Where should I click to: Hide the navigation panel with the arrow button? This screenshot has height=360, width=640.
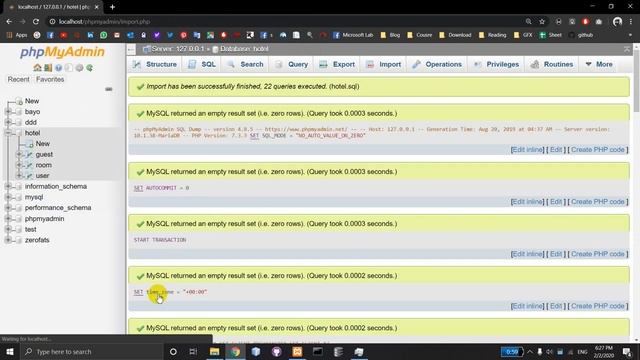tap(131, 49)
